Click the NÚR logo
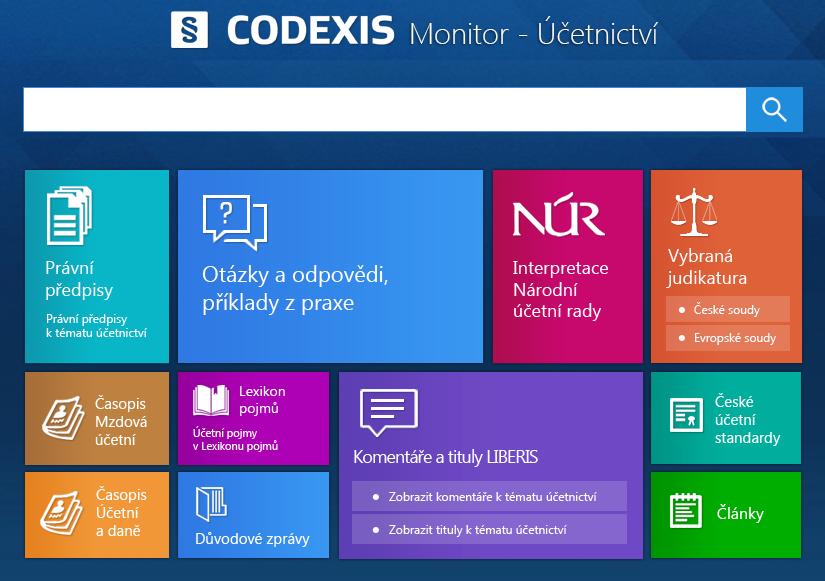This screenshot has height=581, width=825. click(x=558, y=214)
